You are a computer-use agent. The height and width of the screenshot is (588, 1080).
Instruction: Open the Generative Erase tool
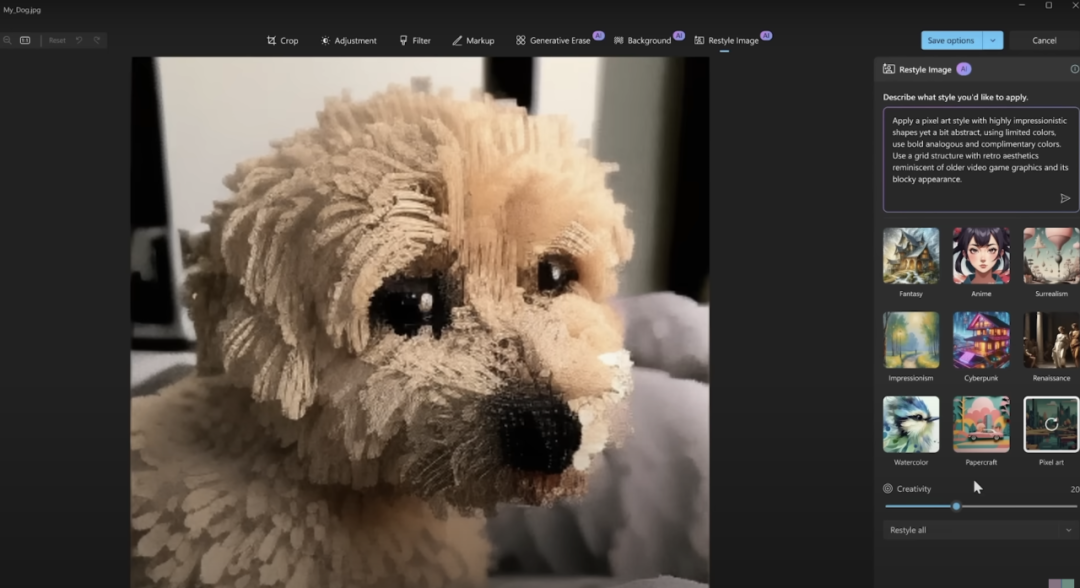tap(553, 41)
